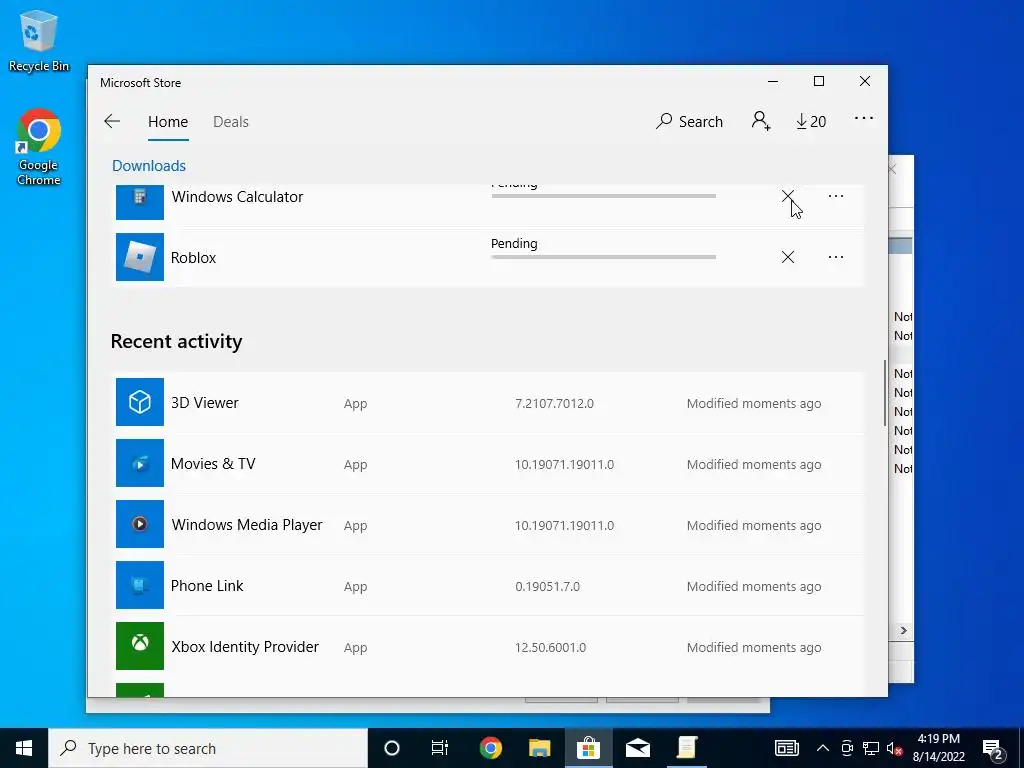
Task: Click the Windows Calculator progress bar
Action: tap(603, 196)
